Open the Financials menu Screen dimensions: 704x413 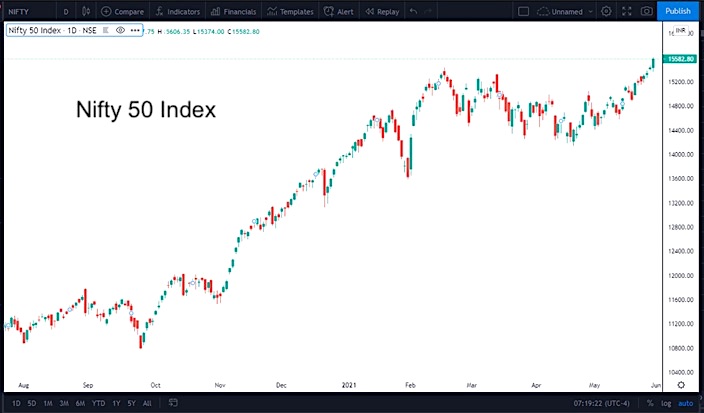(x=233, y=12)
